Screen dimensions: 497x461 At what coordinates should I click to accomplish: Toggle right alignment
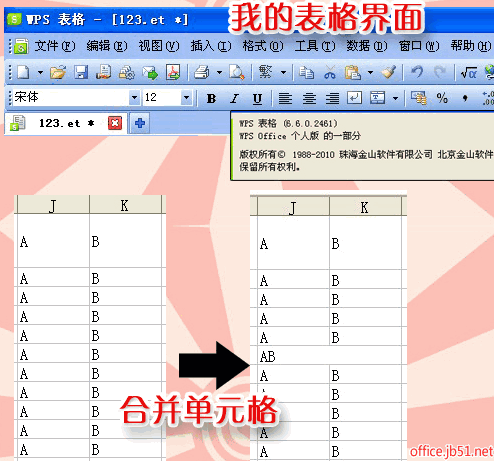332,98
